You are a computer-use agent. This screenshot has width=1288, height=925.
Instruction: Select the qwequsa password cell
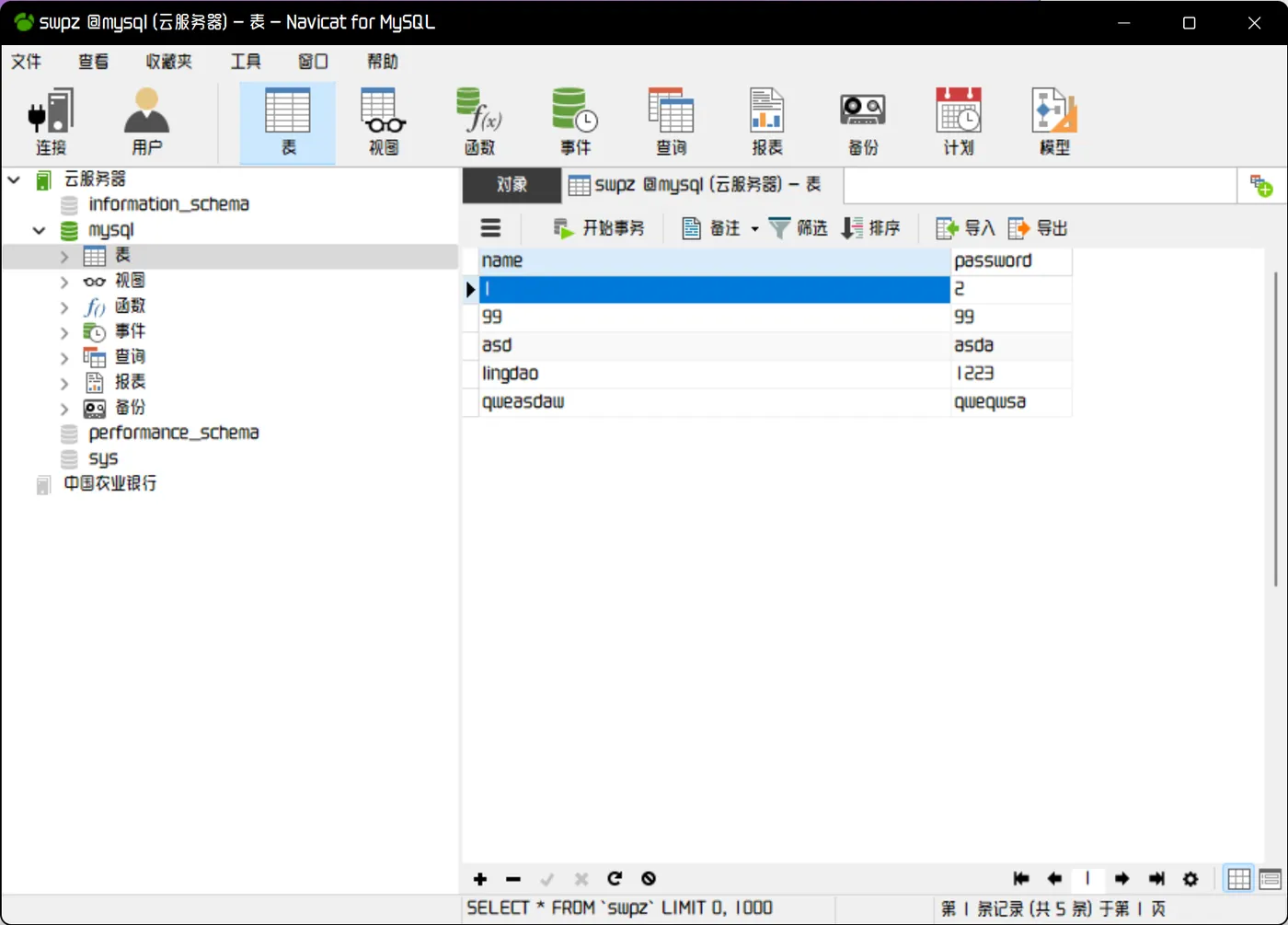[x=1011, y=402]
